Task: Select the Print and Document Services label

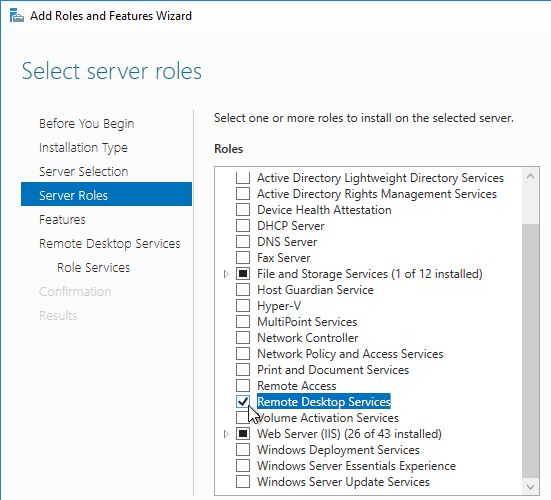Action: pyautogui.click(x=333, y=370)
